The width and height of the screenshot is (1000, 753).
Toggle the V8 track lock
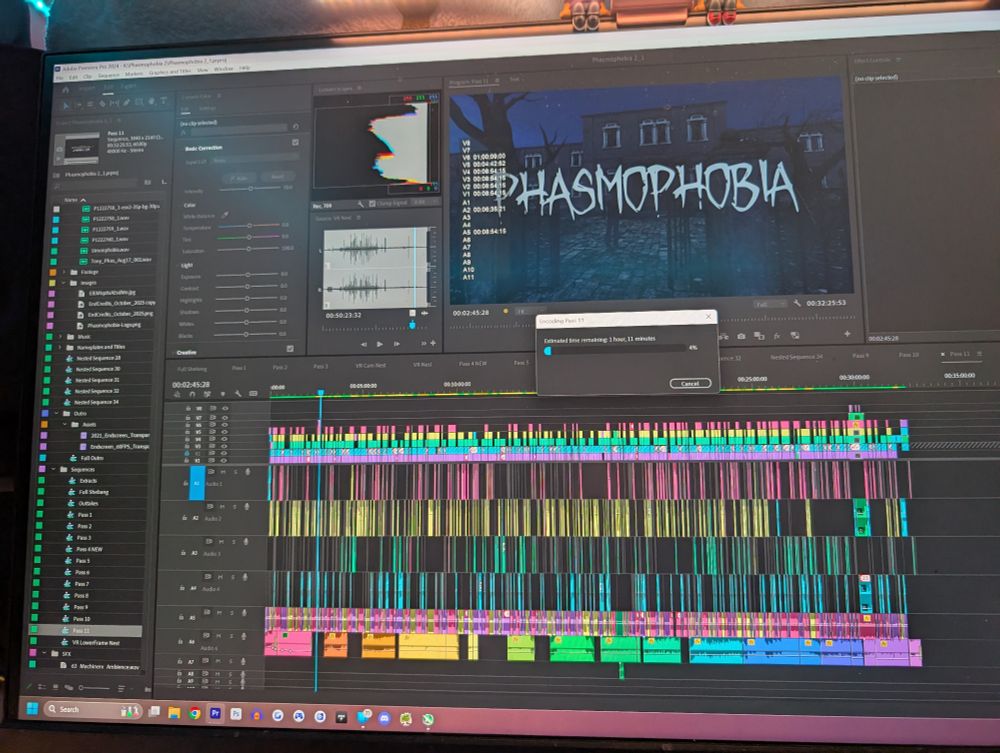click(188, 409)
